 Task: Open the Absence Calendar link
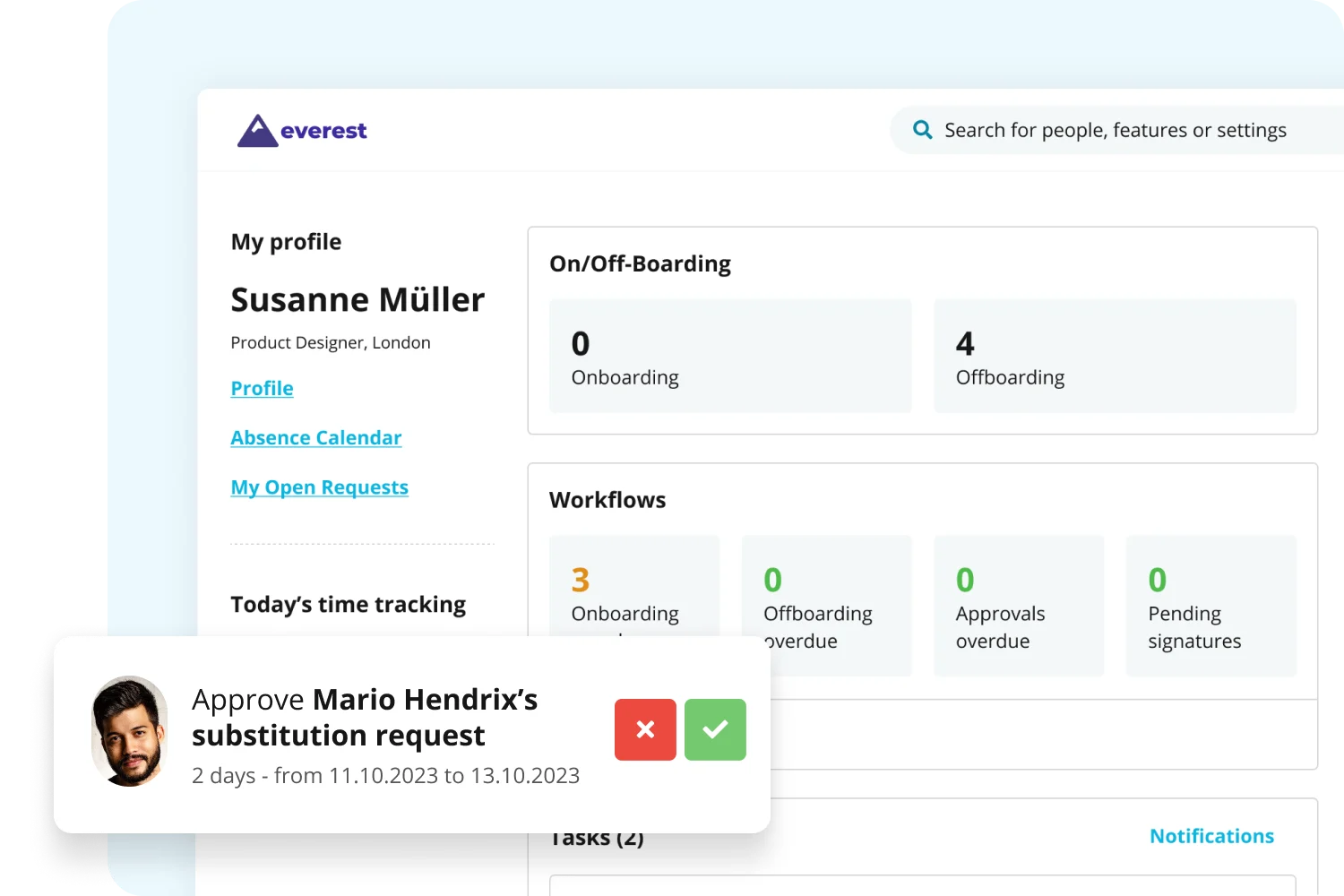316,437
